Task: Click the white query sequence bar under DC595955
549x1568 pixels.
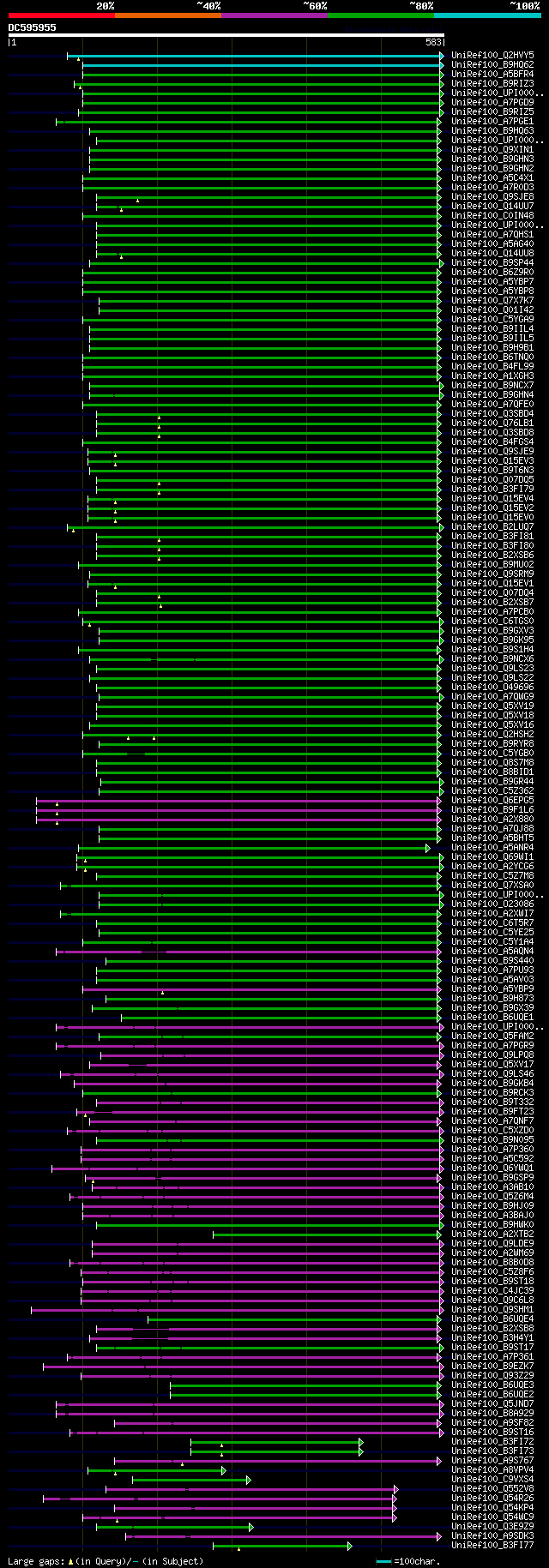Action: (x=226, y=35)
